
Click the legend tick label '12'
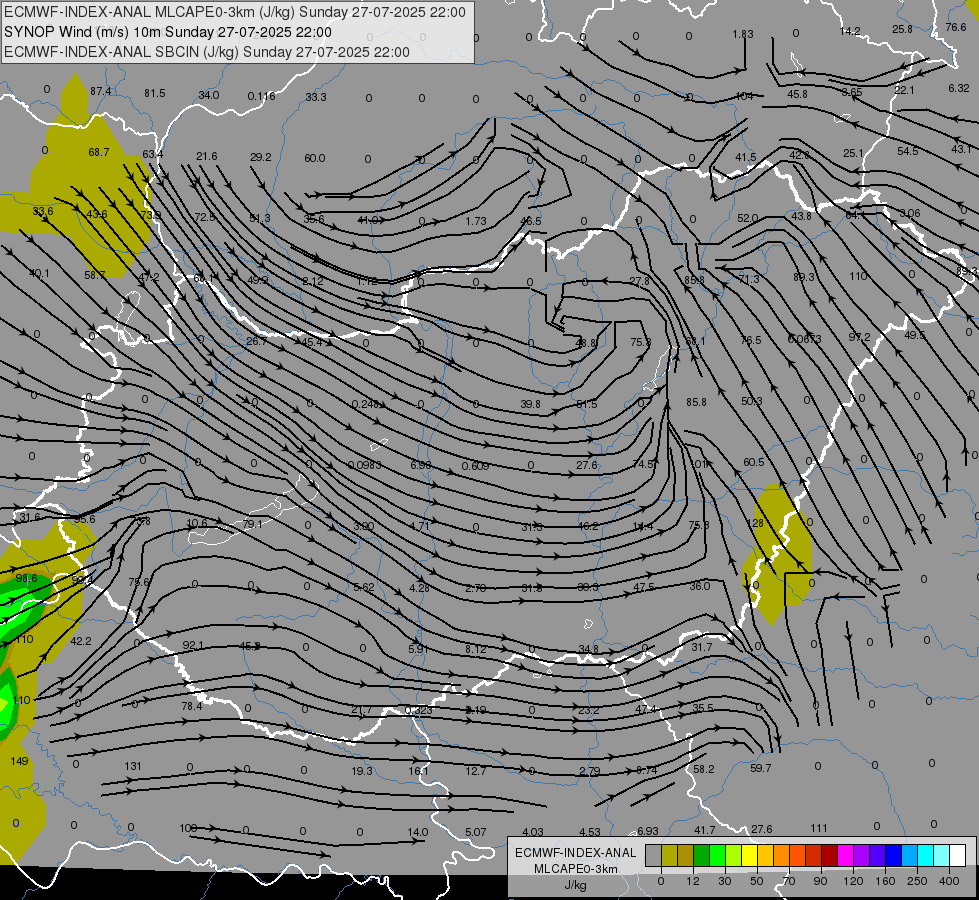pos(693,881)
